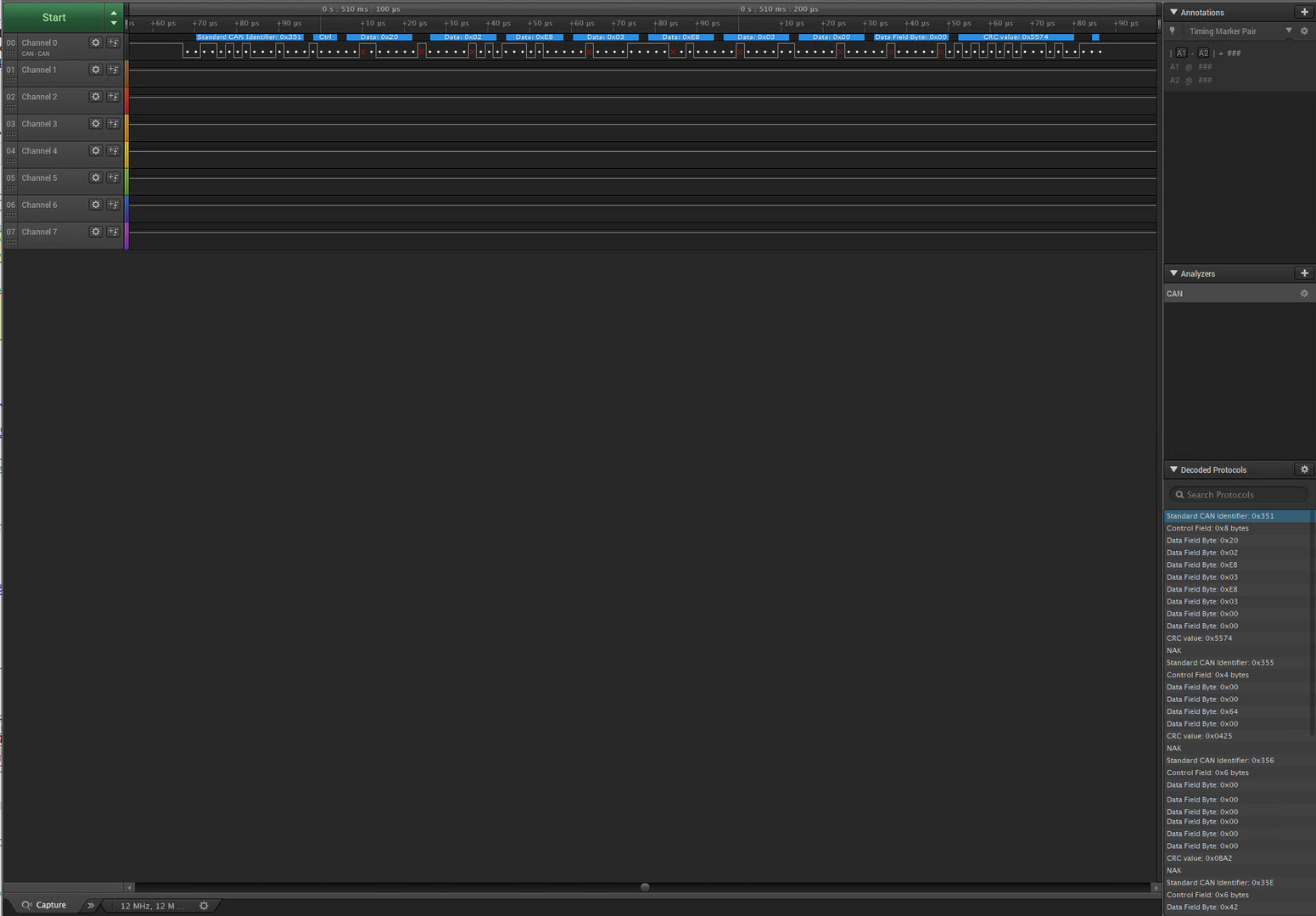Select the CAN analyzer entry
1316x916 pixels.
[1230, 294]
